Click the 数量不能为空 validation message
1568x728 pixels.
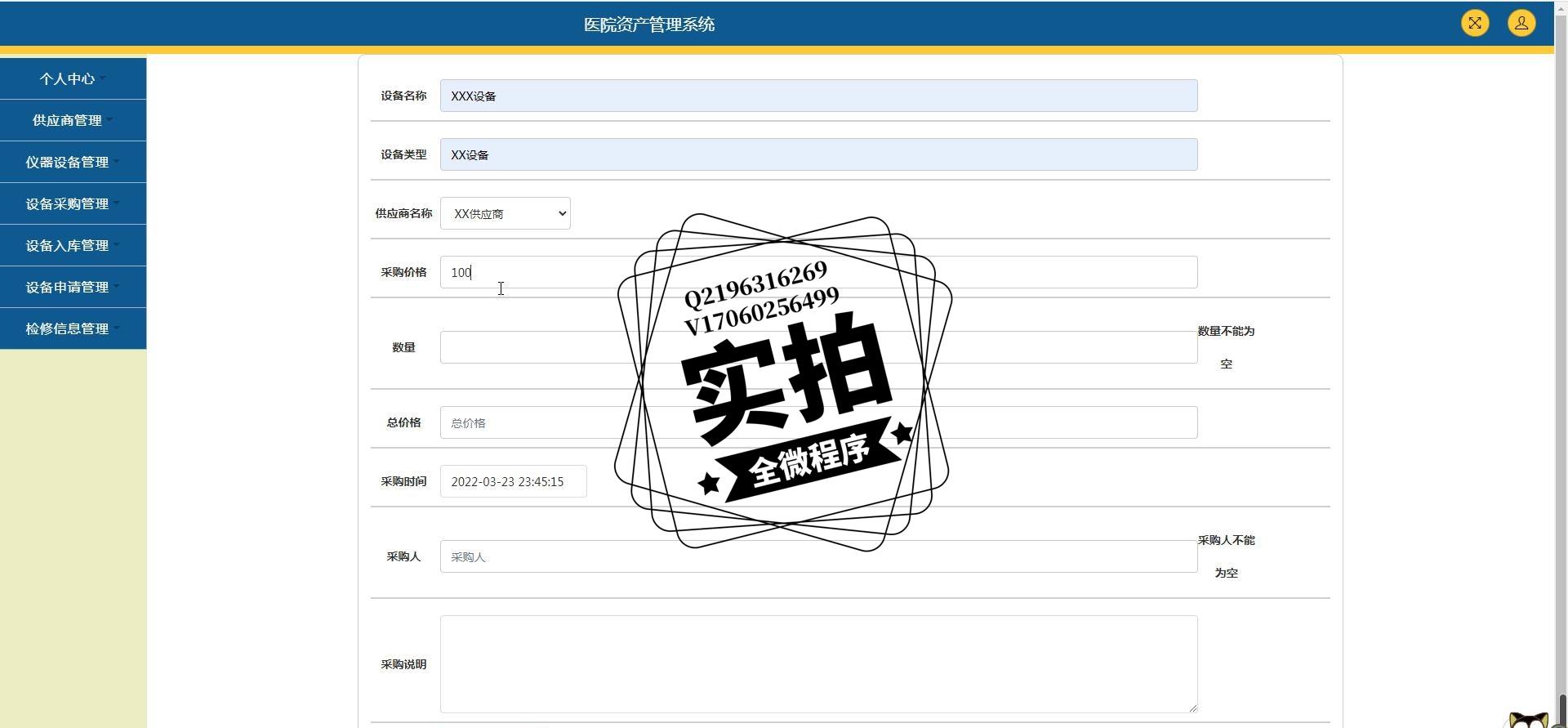tap(1226, 347)
